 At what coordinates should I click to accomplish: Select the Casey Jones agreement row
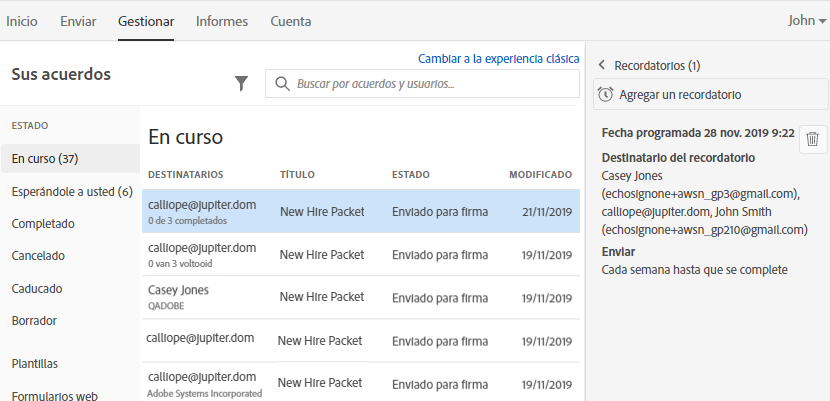360,297
